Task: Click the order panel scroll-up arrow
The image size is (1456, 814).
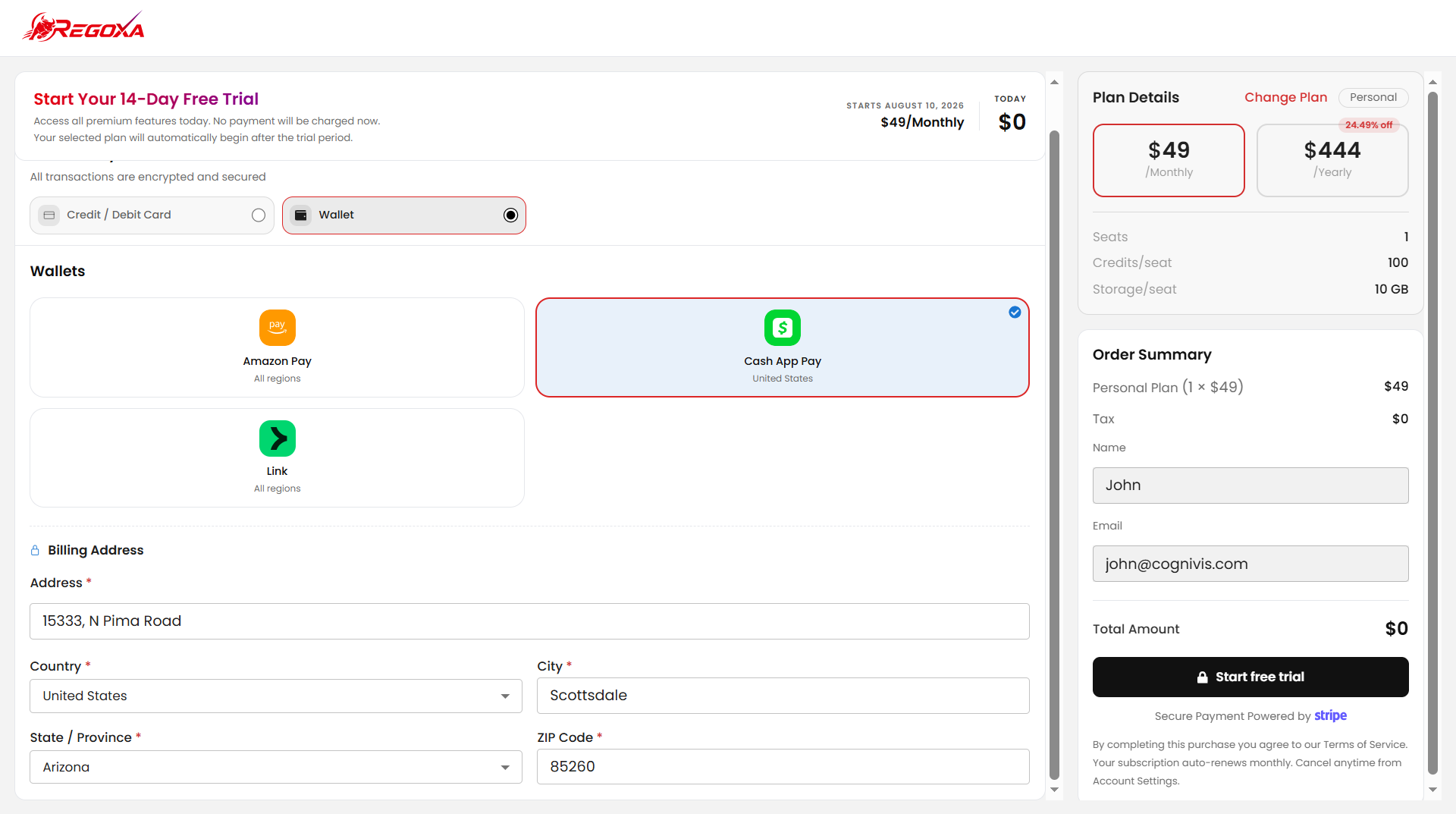Action: tap(1432, 82)
